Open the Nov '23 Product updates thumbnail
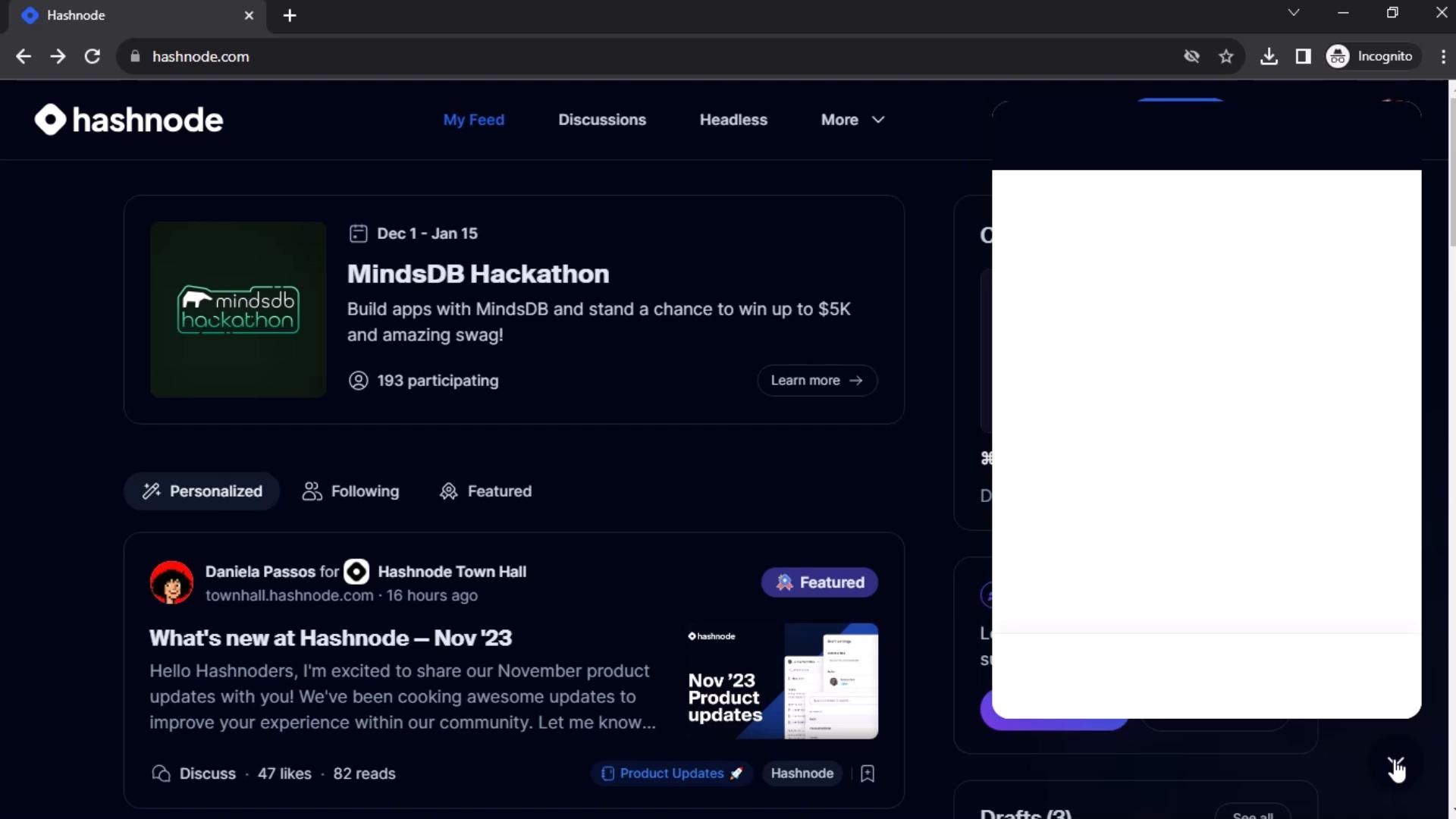The image size is (1456, 819). coord(782,681)
